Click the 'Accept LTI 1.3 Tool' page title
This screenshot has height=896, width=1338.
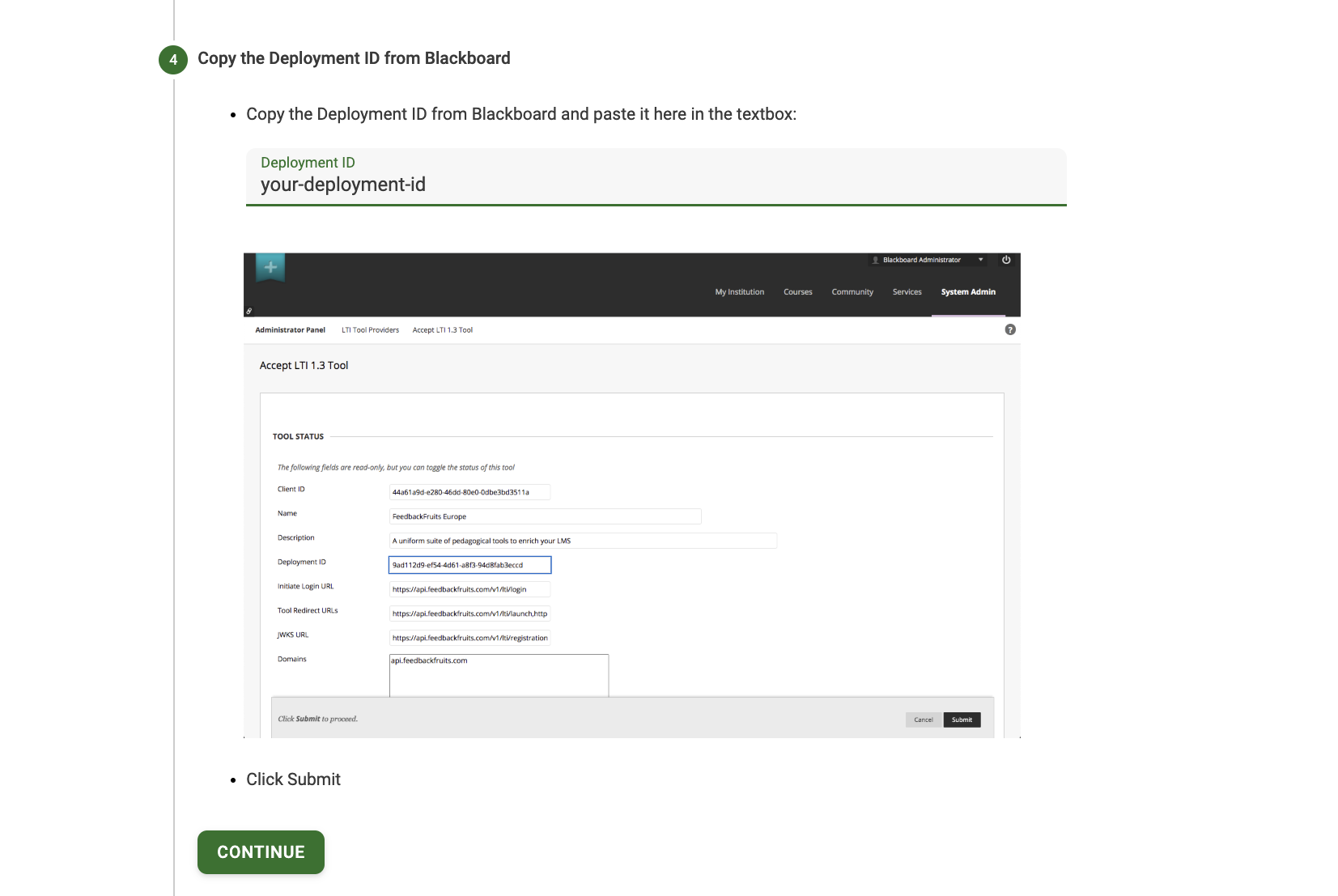304,366
